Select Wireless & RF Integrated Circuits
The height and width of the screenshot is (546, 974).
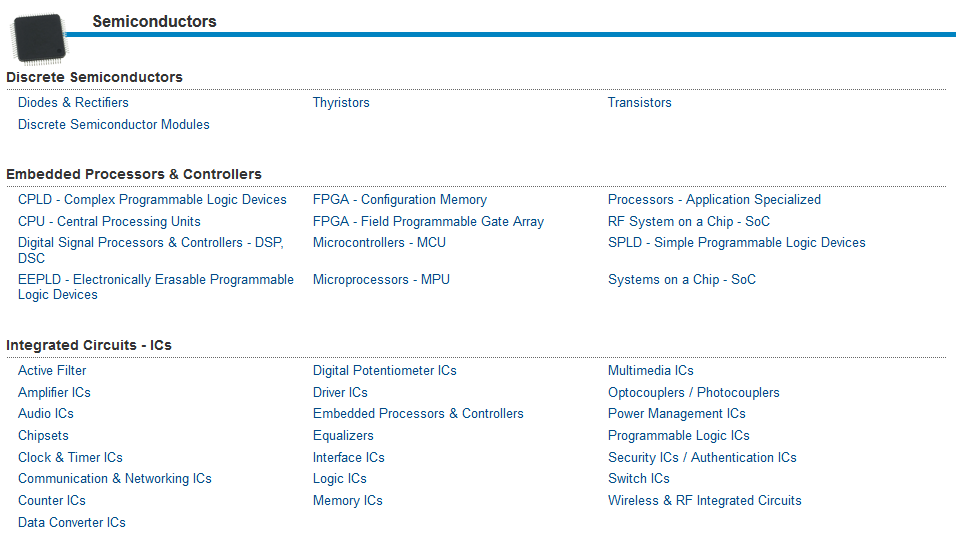pos(704,501)
